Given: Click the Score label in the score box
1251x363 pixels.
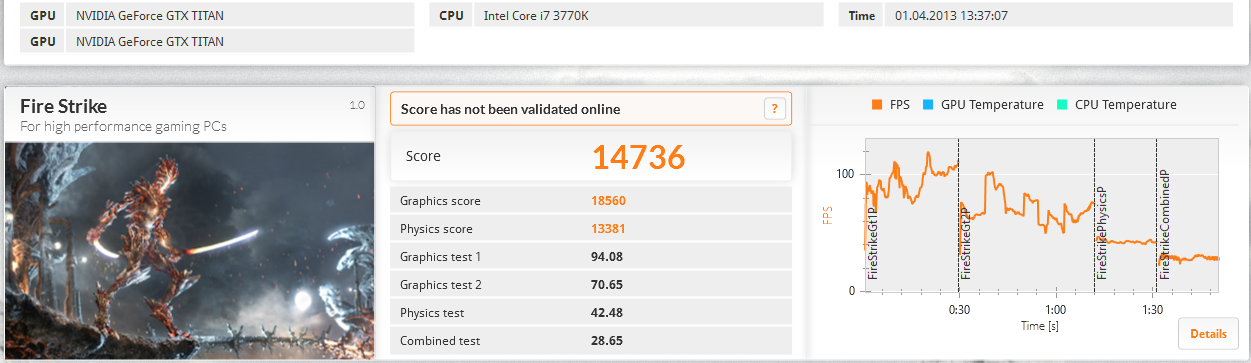Looking at the screenshot, I should 423,156.
